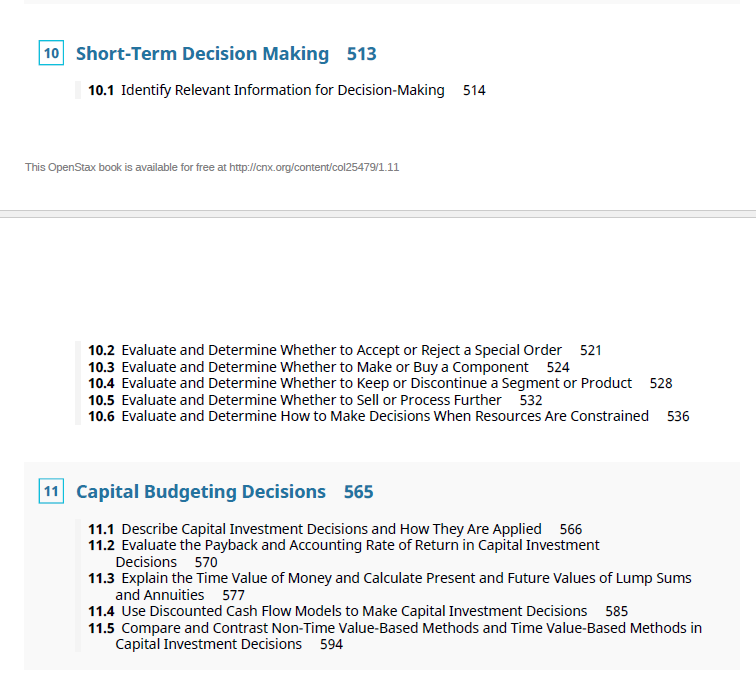Click the OpenStax cnx.org footer text
This screenshot has width=756, height=692.
(x=212, y=167)
